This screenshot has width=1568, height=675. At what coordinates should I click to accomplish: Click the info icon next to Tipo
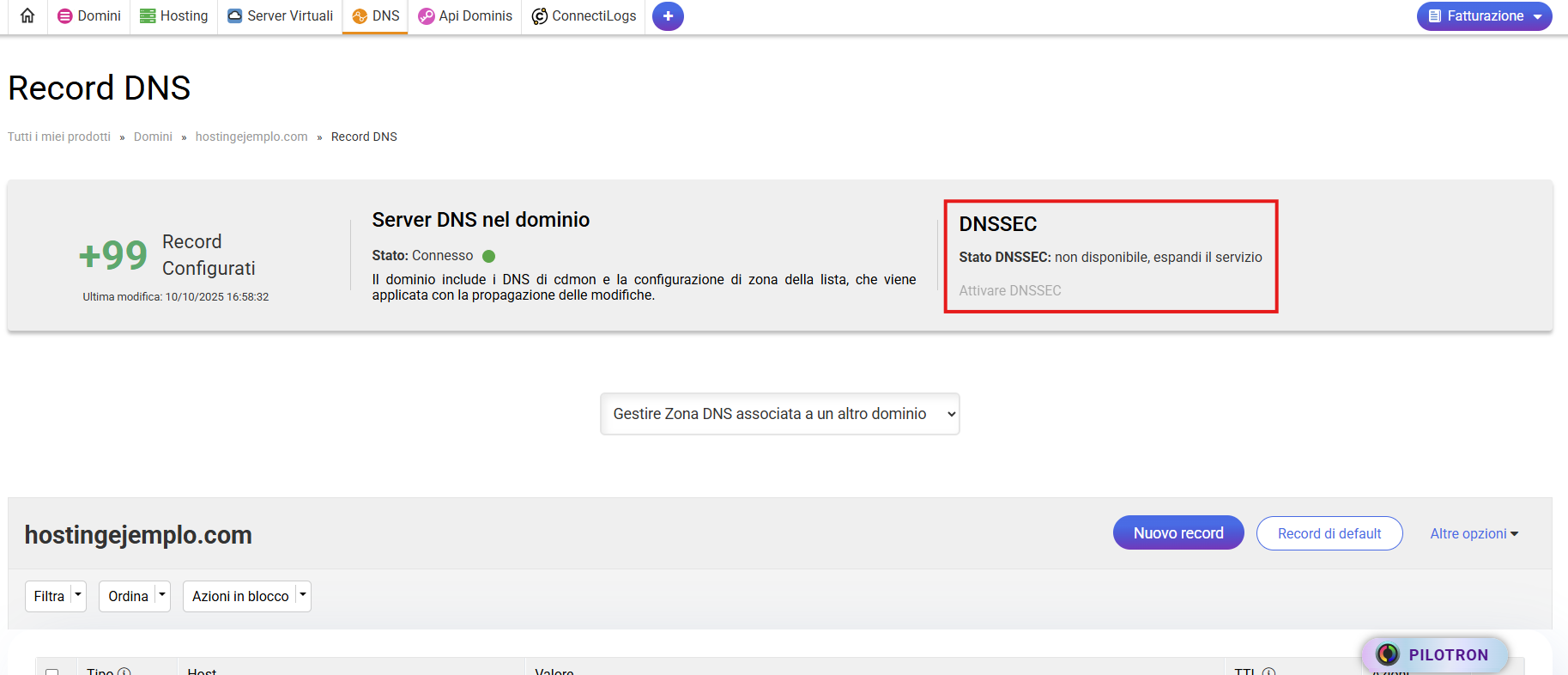(x=124, y=672)
